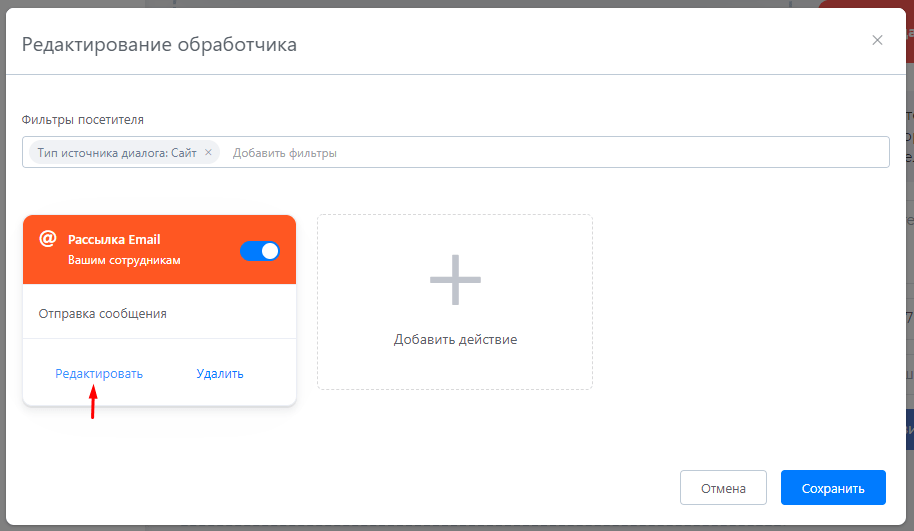Click the 'Добавить действие' label
Image resolution: width=914 pixels, height=531 pixels.
[455, 339]
